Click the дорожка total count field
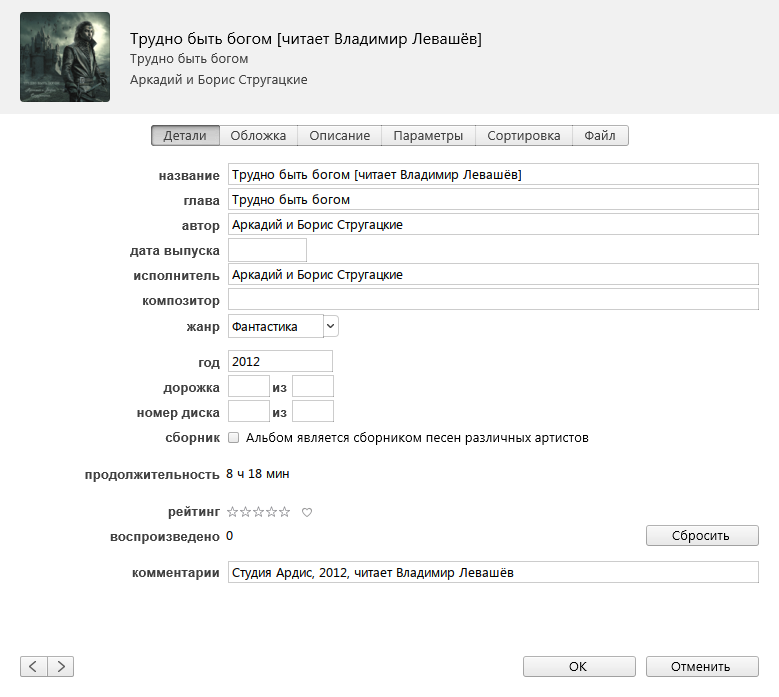Screen dimensions: 779x697 pos(313,387)
